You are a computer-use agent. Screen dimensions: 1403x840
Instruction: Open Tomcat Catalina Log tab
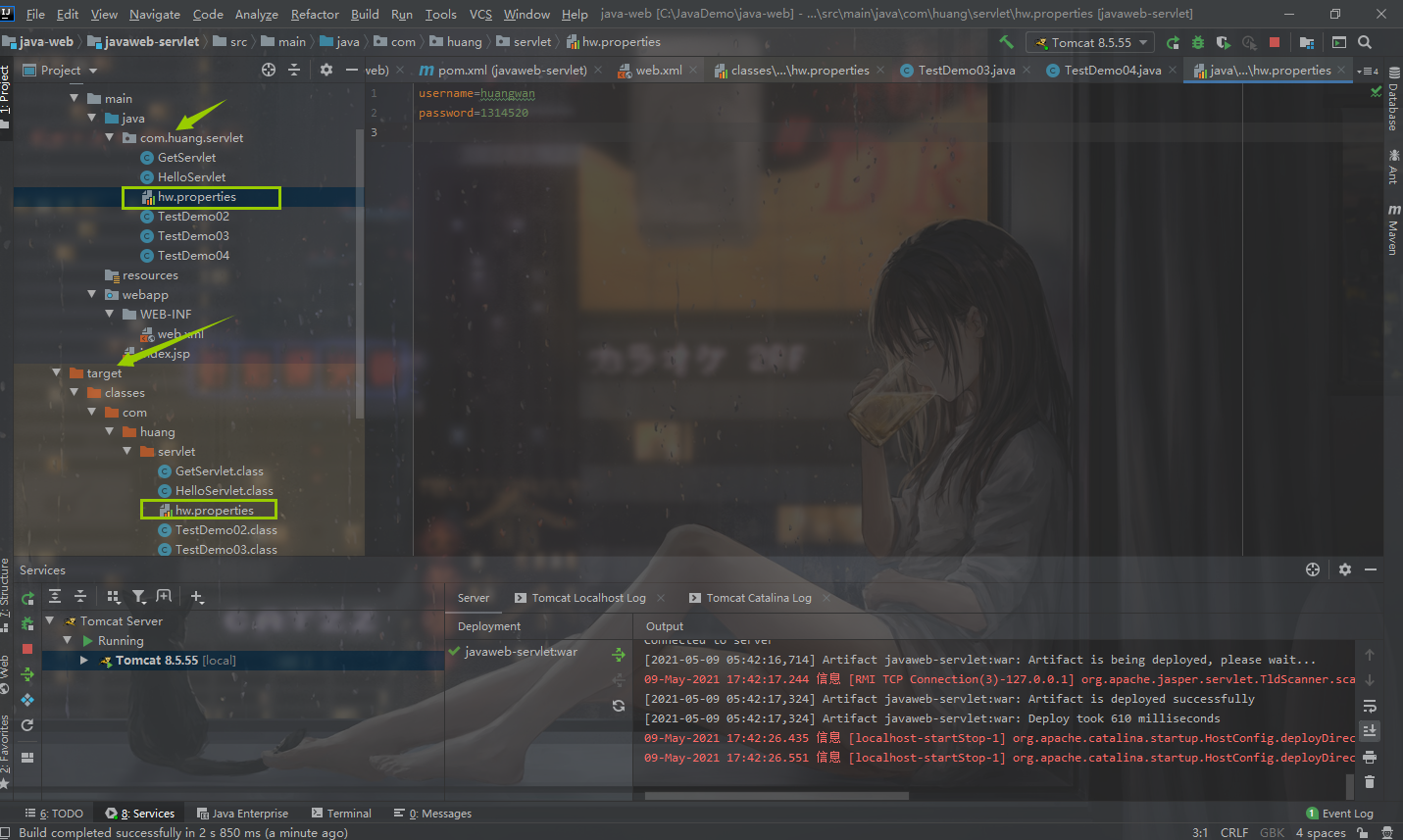(x=759, y=598)
